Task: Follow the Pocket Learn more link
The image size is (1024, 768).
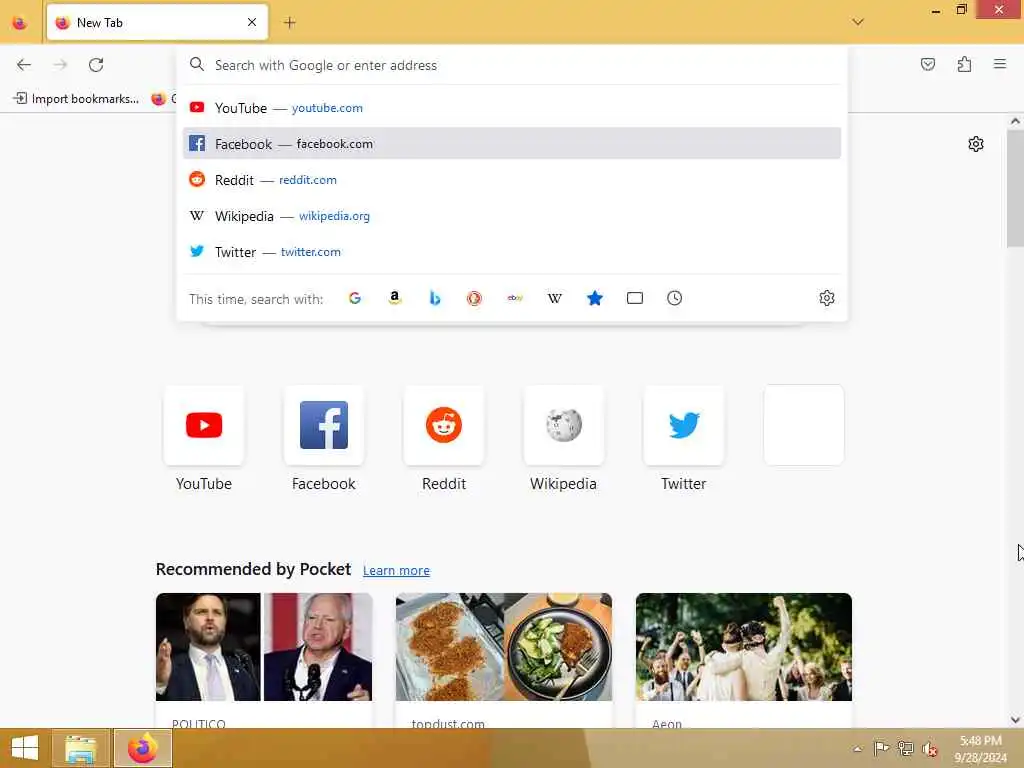Action: (396, 570)
